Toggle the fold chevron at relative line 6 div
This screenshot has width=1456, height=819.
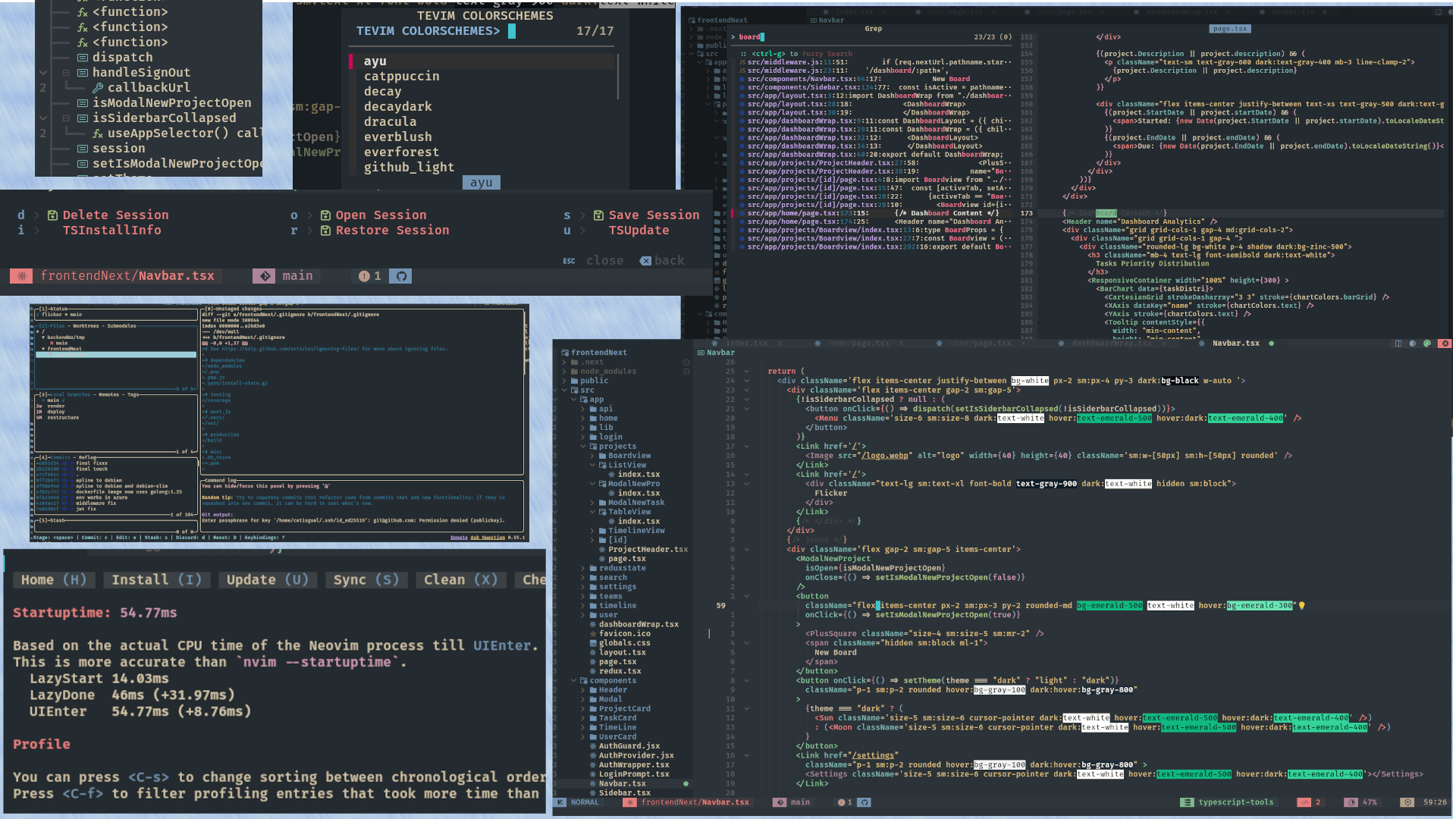[x=746, y=550]
